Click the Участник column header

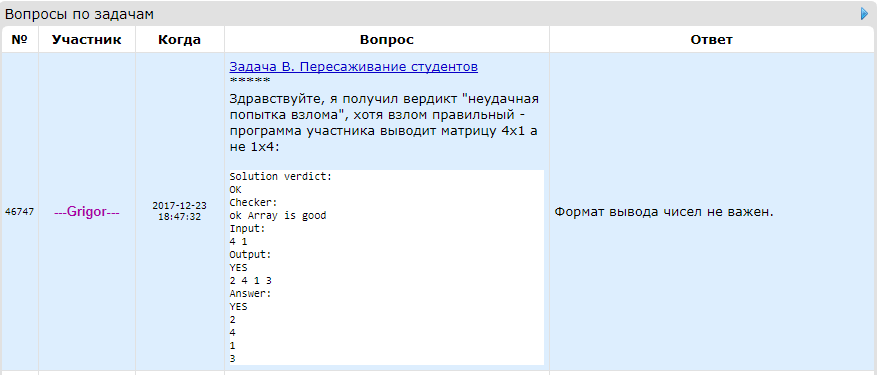(87, 39)
